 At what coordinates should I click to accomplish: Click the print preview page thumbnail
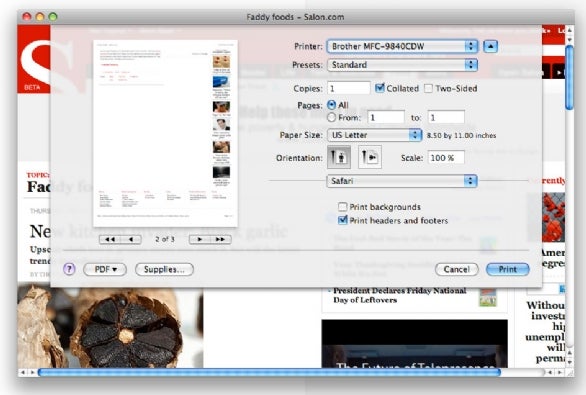click(x=165, y=133)
